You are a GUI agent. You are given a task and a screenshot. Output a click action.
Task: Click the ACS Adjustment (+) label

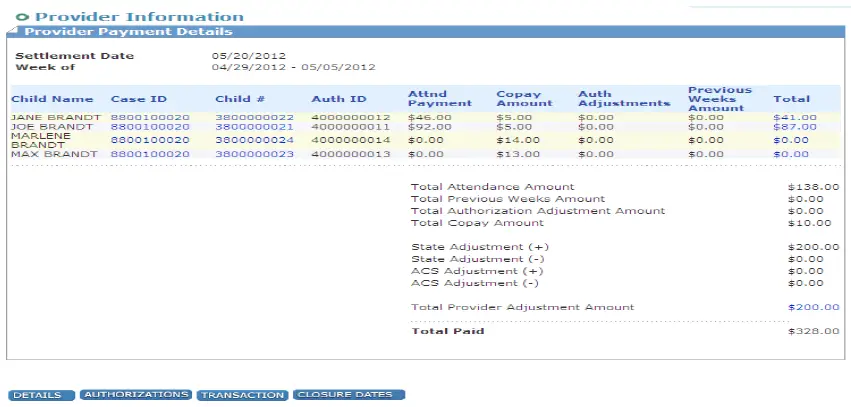click(x=477, y=271)
